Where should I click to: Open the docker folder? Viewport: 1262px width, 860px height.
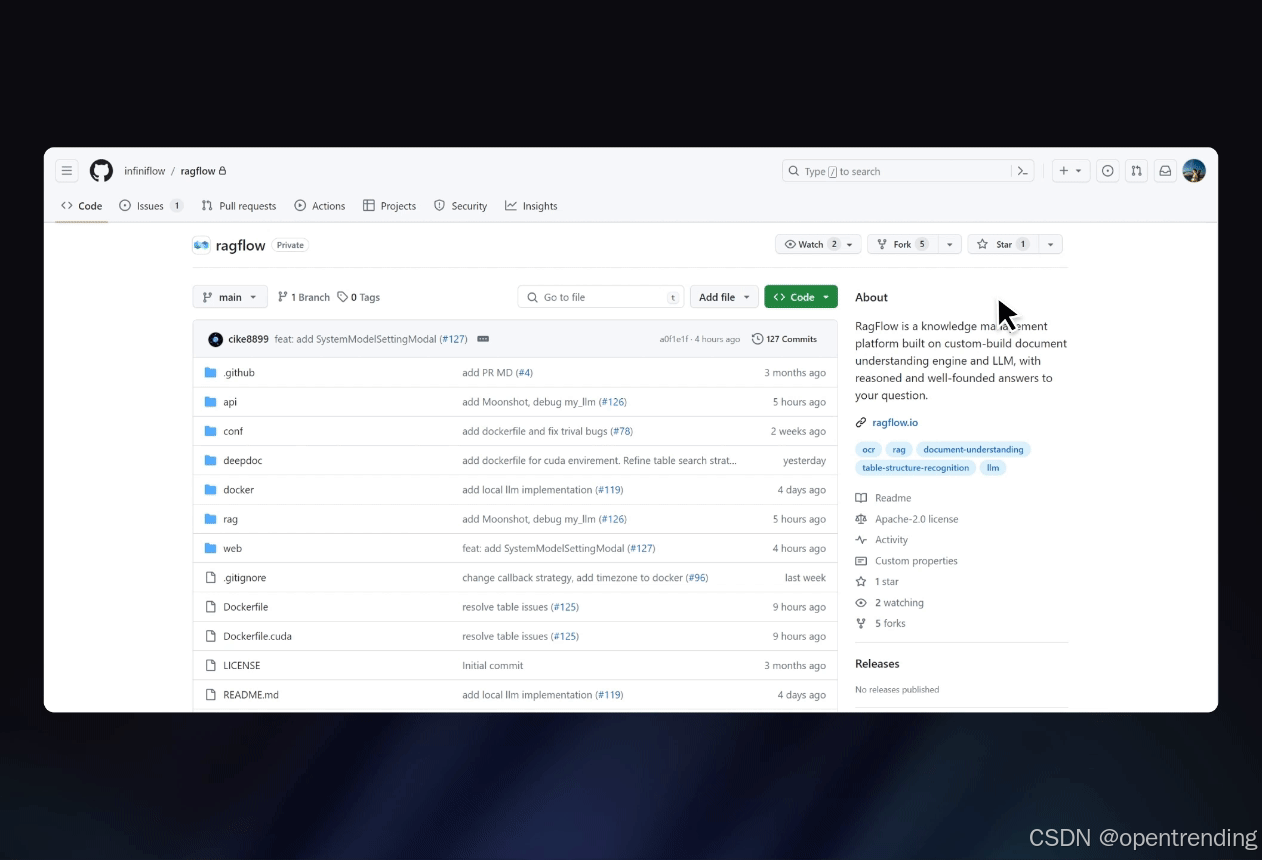tap(238, 490)
